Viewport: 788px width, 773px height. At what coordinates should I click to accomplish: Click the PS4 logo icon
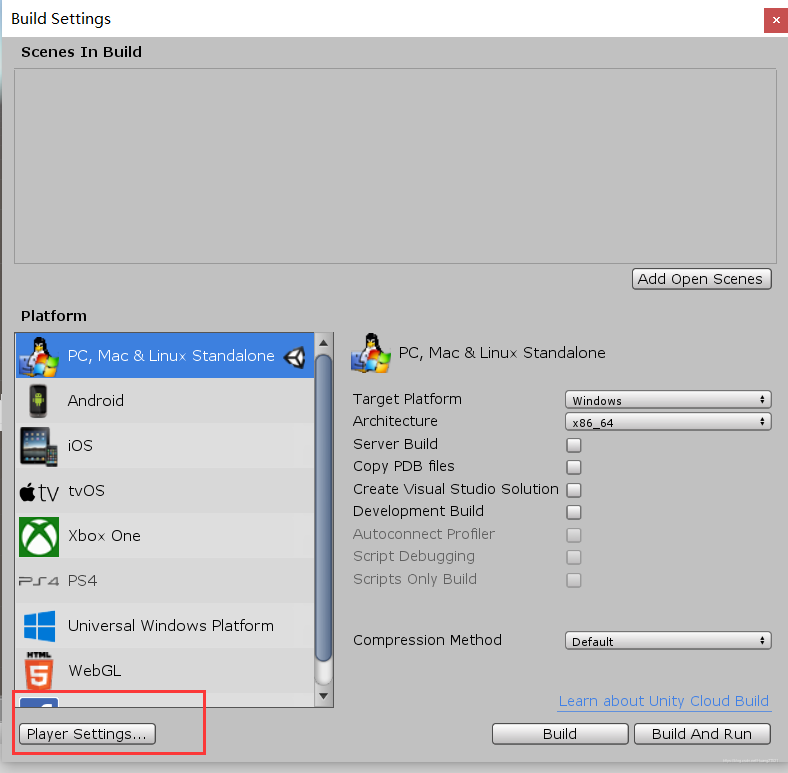pyautogui.click(x=39, y=581)
